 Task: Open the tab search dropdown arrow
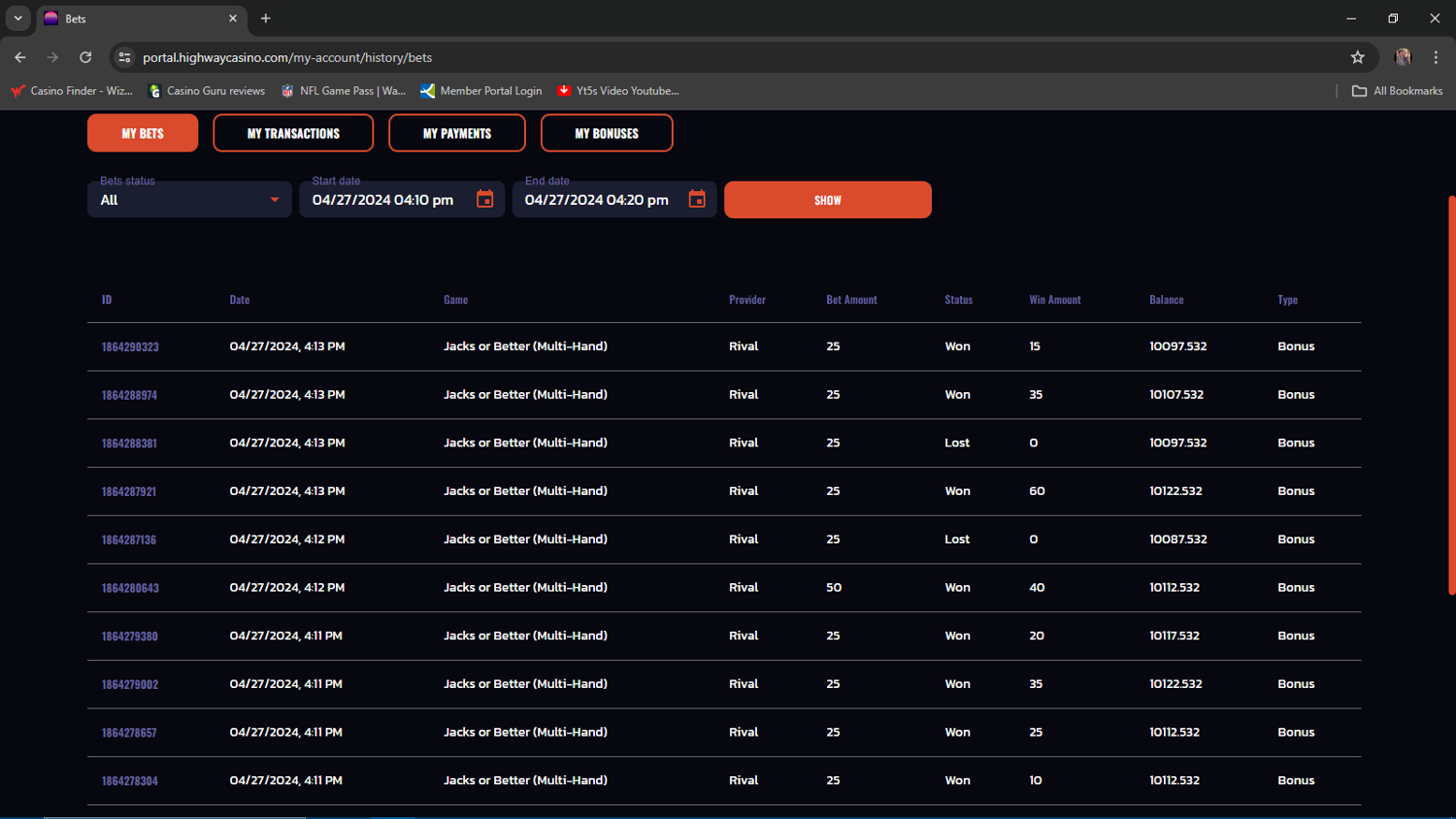pos(17,18)
